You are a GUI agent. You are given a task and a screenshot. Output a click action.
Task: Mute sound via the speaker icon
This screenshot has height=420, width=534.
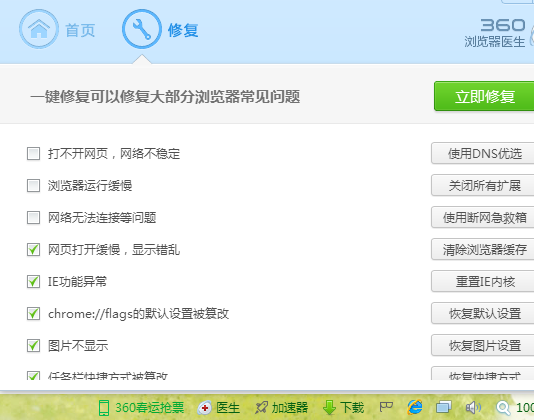[473, 407]
